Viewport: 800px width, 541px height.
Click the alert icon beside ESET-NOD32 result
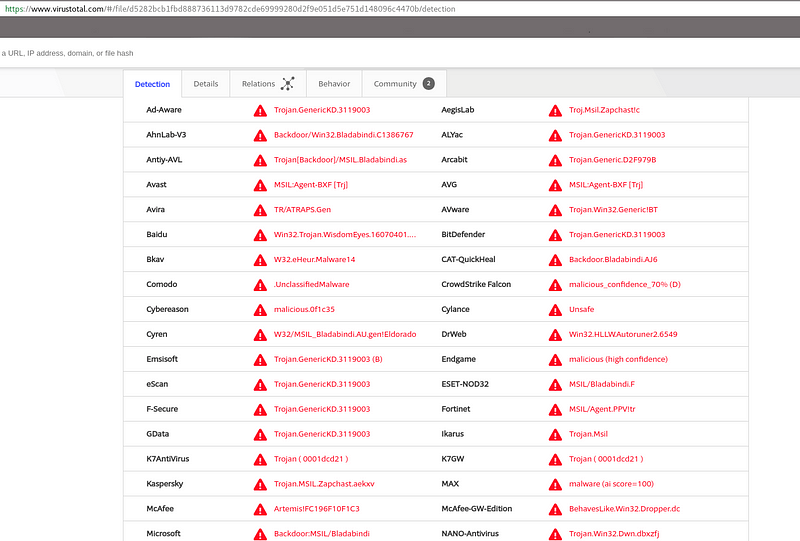pyautogui.click(x=555, y=384)
